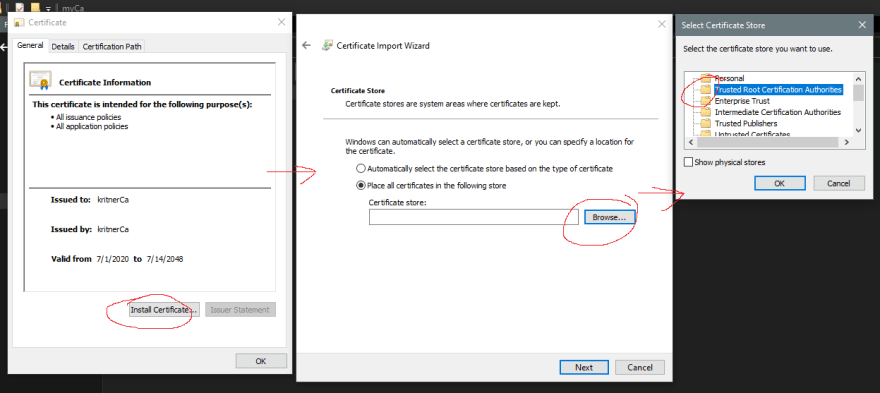
Task: Click the store list's vertical scroll up arrow
Action: pos(858,78)
